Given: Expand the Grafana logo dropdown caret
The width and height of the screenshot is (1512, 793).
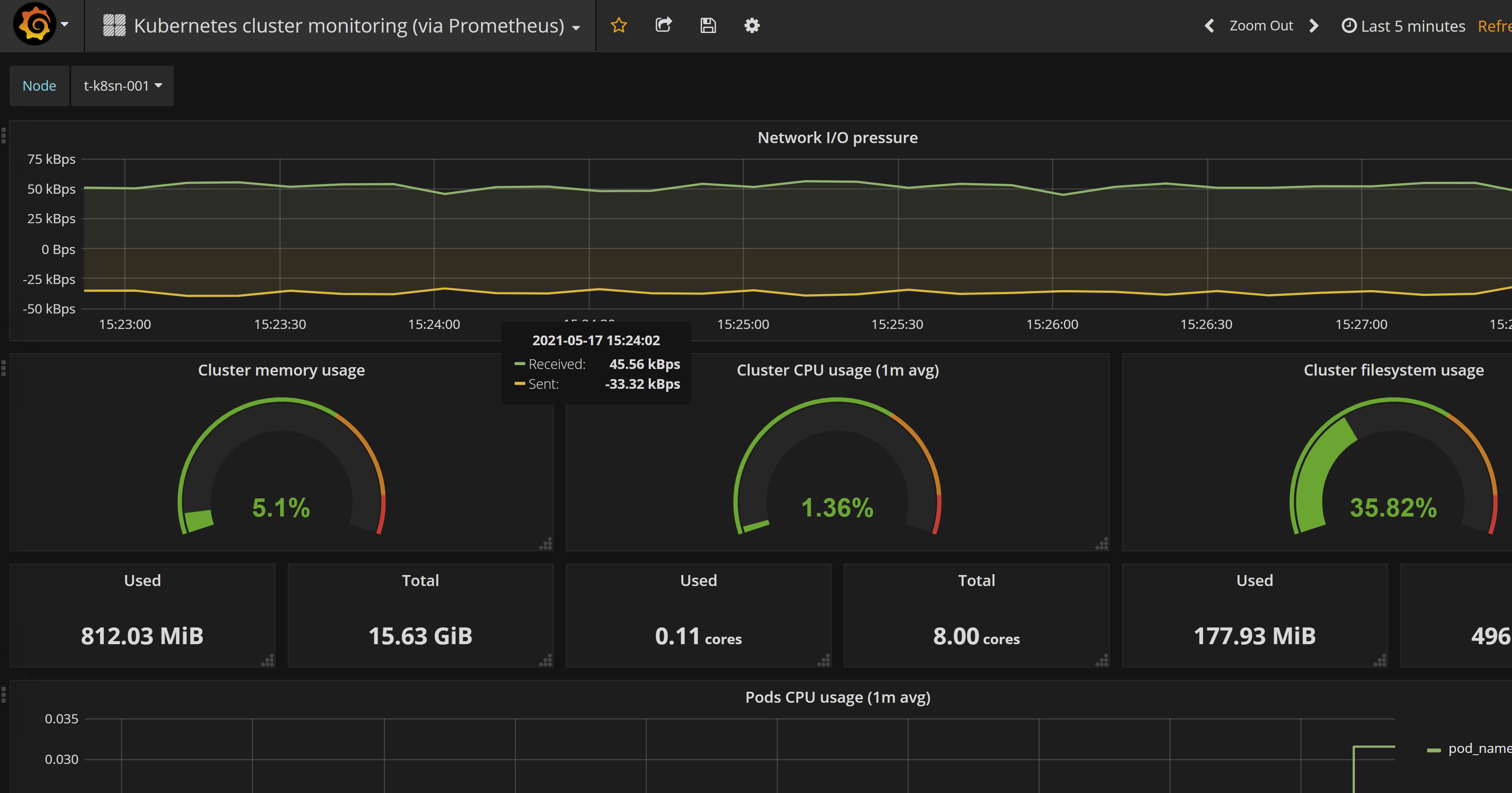Looking at the screenshot, I should point(65,25).
